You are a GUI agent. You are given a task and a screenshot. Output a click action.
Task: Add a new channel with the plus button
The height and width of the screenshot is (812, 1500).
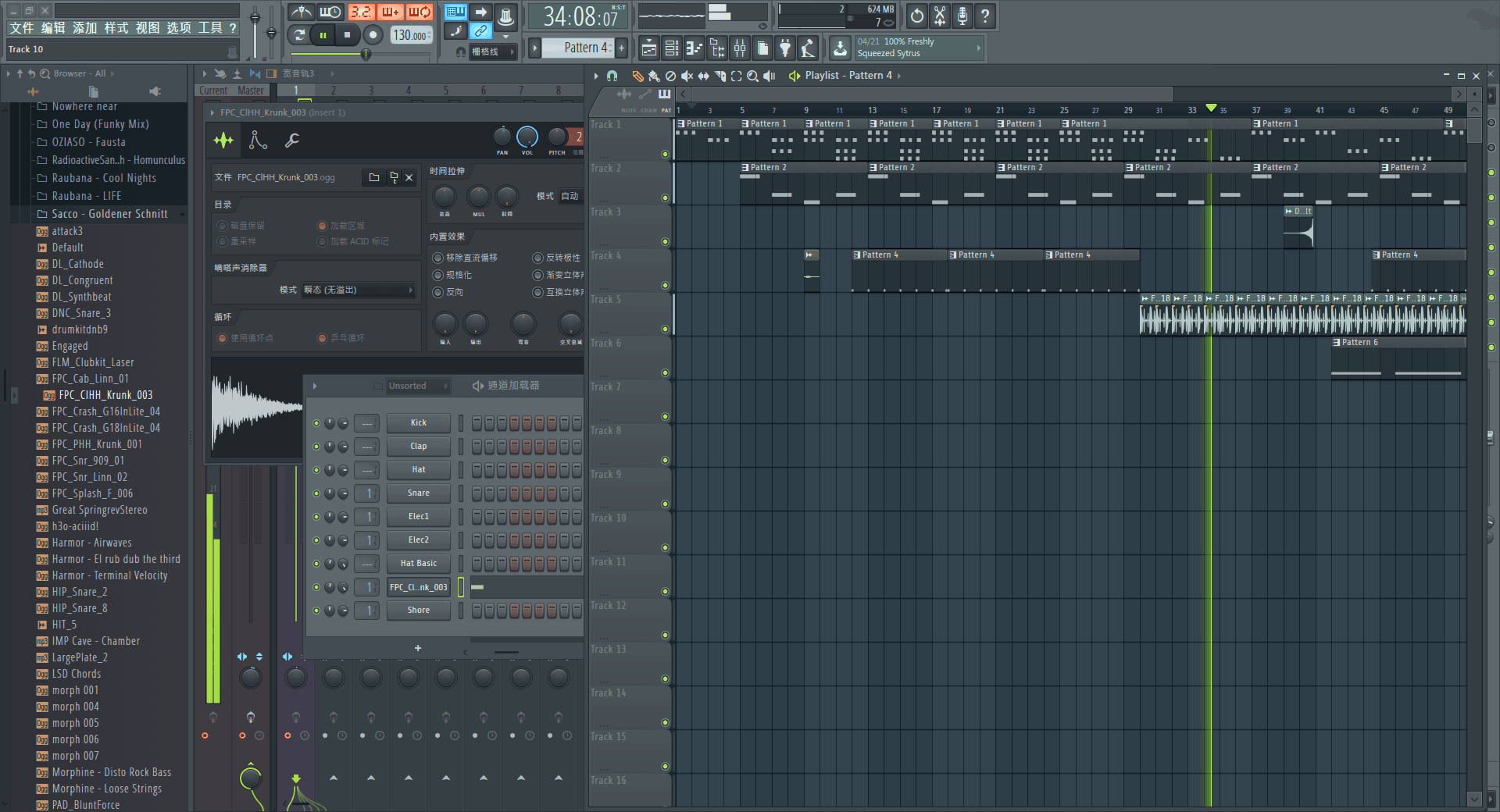[x=418, y=648]
